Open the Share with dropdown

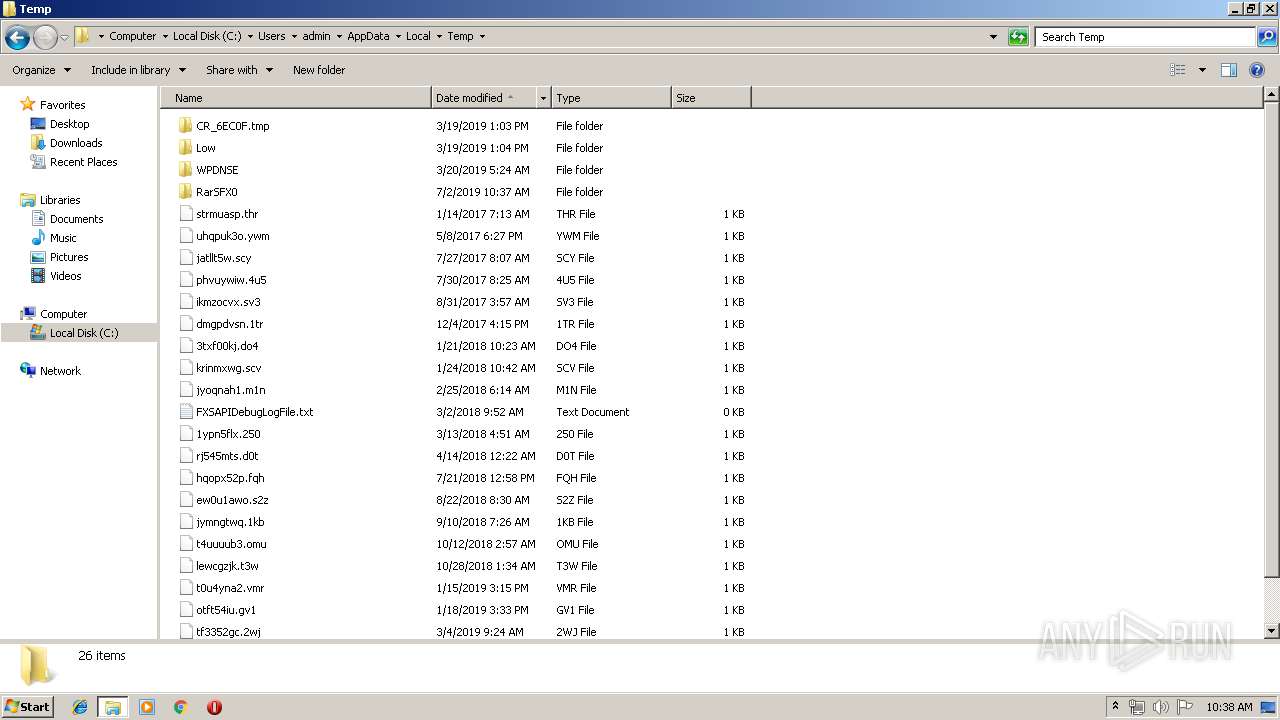[239, 70]
